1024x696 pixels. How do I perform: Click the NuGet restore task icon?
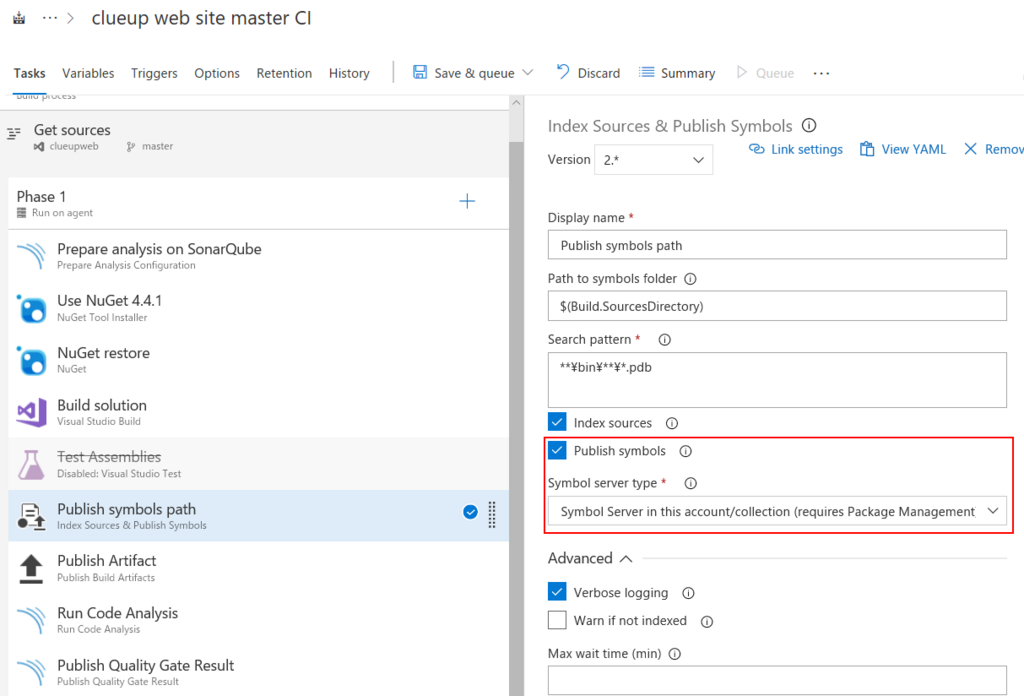(x=31, y=360)
